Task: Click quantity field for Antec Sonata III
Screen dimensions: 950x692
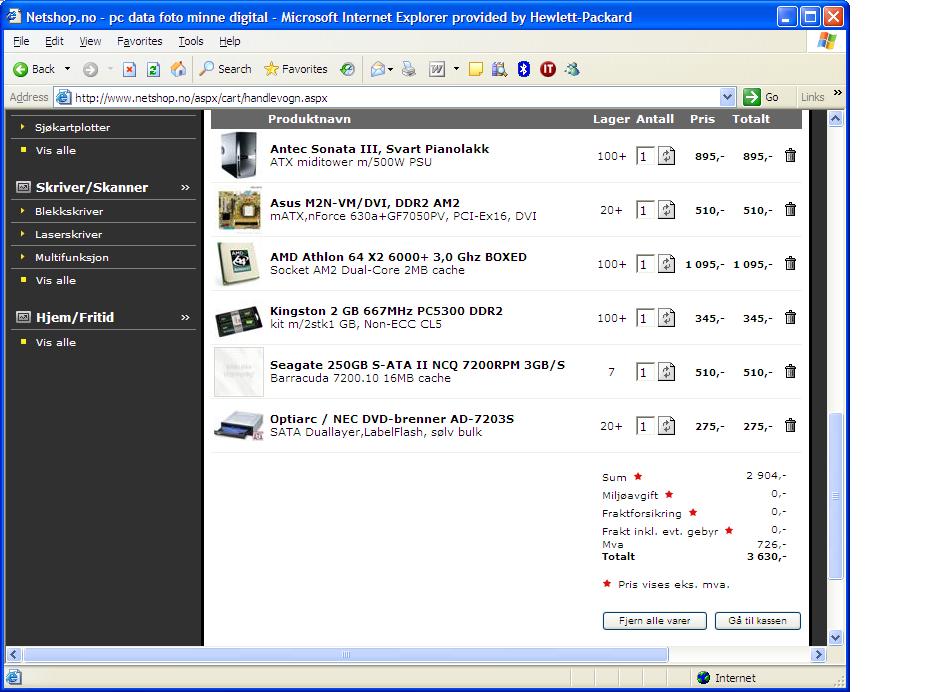Action: point(645,156)
